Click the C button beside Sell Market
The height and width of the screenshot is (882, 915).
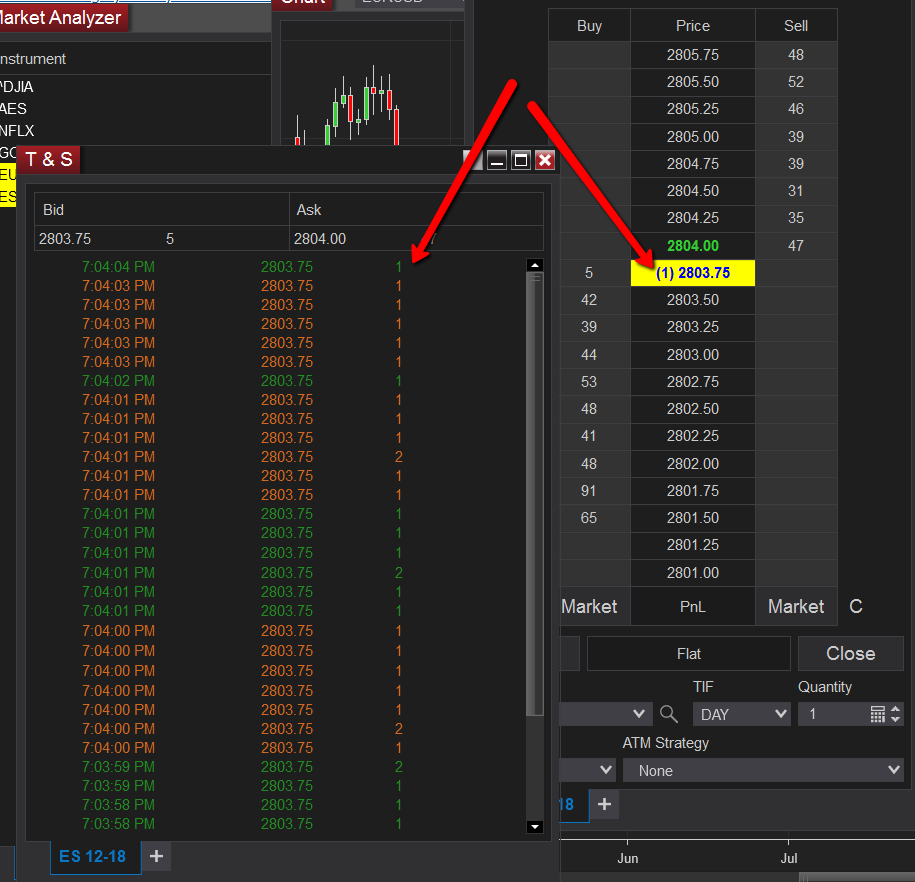pyautogui.click(x=855, y=606)
